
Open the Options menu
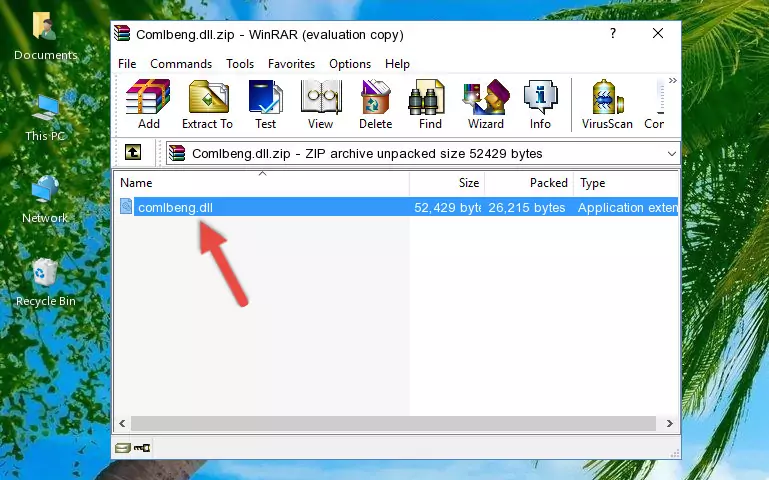[350, 64]
